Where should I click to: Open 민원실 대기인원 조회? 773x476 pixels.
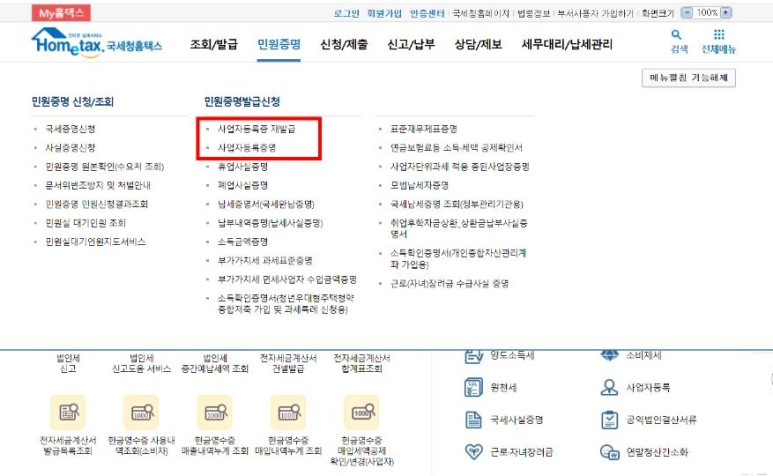tap(85, 223)
